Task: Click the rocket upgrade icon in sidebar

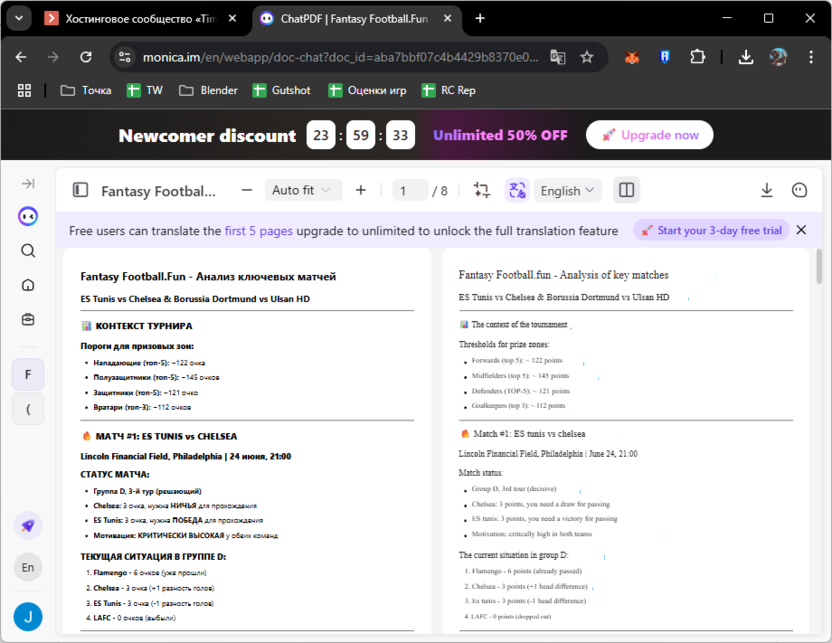Action: [28, 526]
